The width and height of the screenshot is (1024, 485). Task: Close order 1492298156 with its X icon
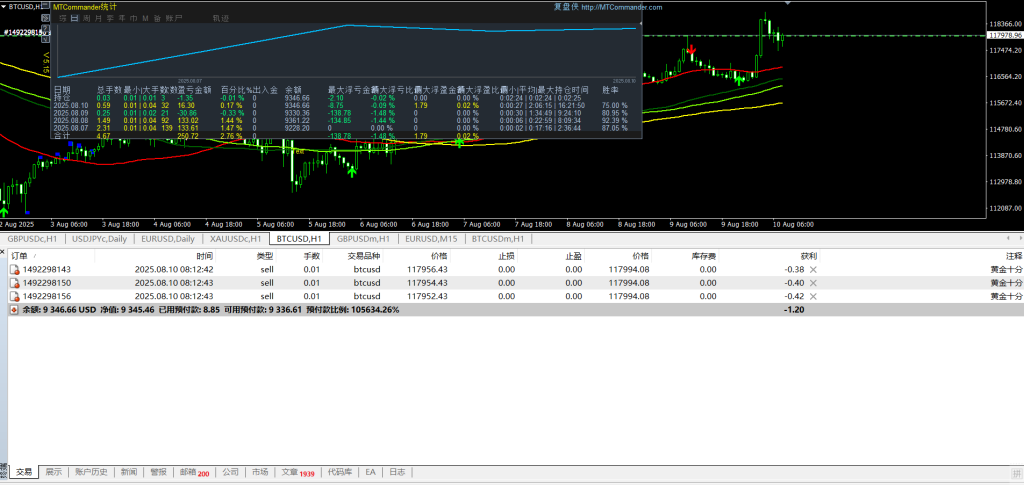click(813, 296)
